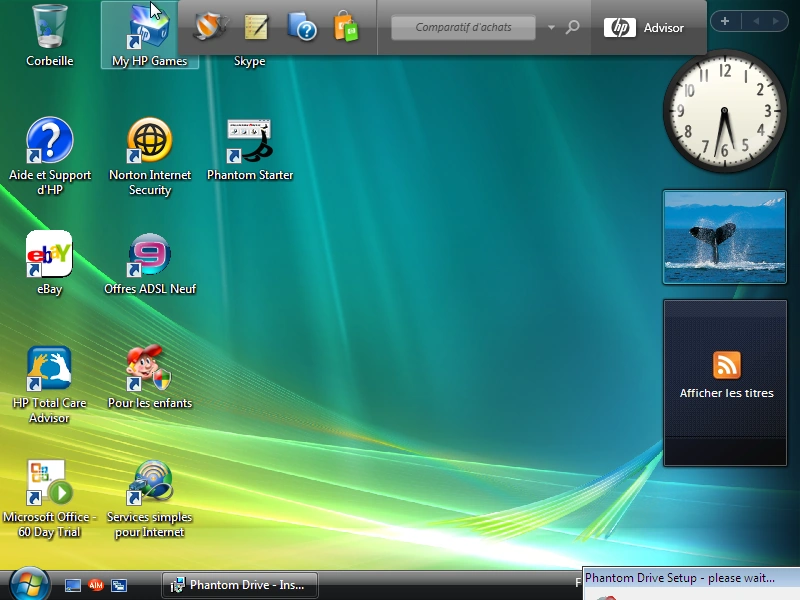Expand the search dropdown arrow in HP dock

click(551, 28)
